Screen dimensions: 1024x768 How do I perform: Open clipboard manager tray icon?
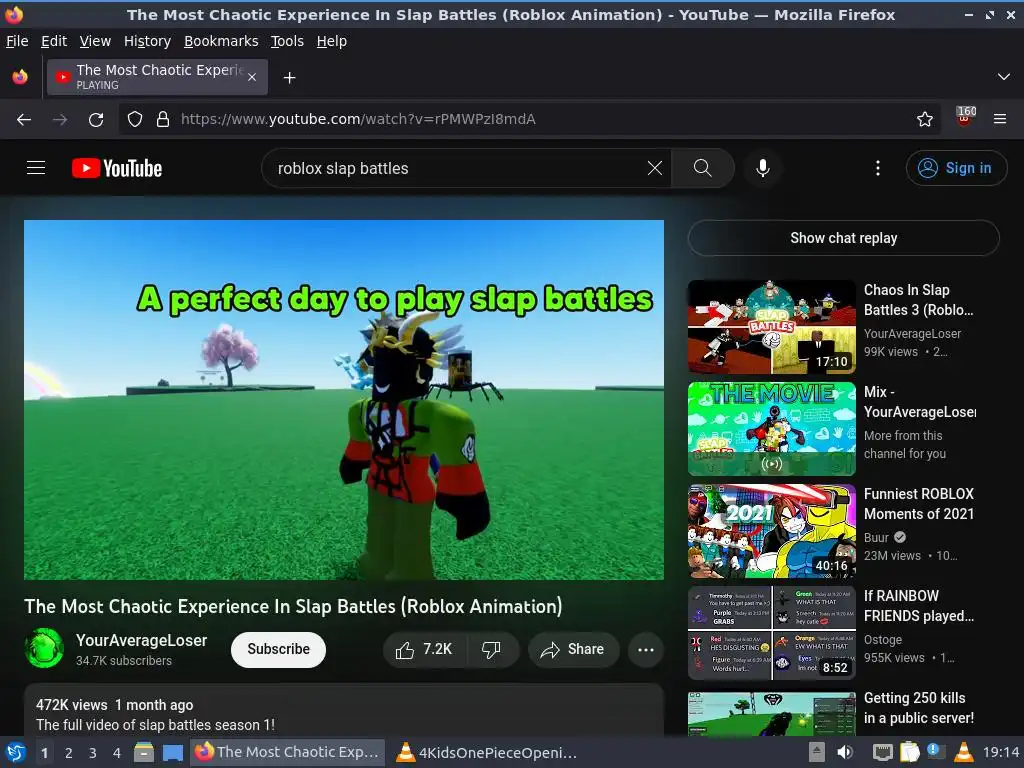[x=908, y=752]
